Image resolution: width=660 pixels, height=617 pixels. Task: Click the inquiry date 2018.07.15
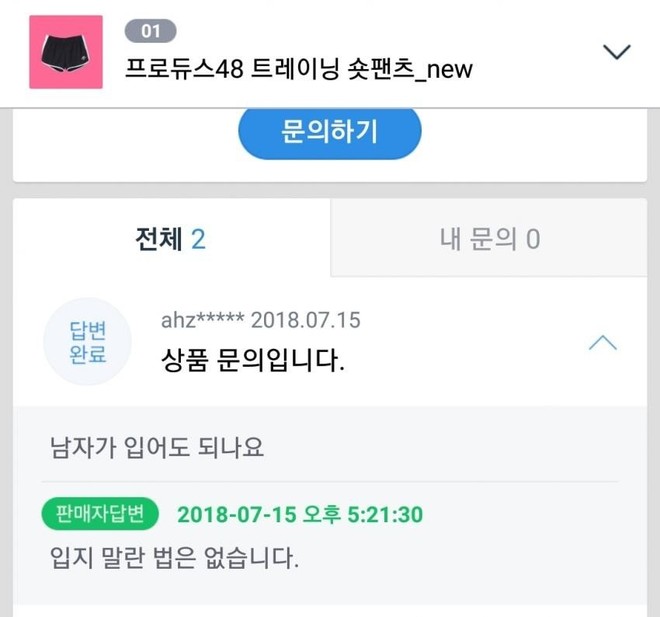[305, 320]
